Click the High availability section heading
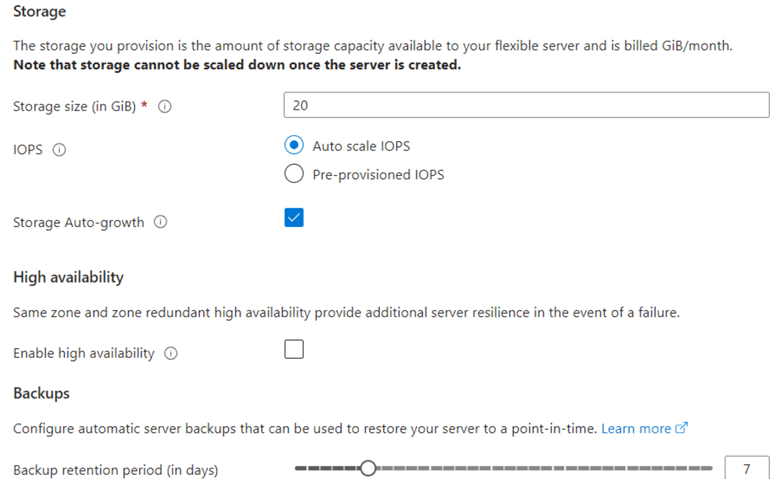 [68, 277]
